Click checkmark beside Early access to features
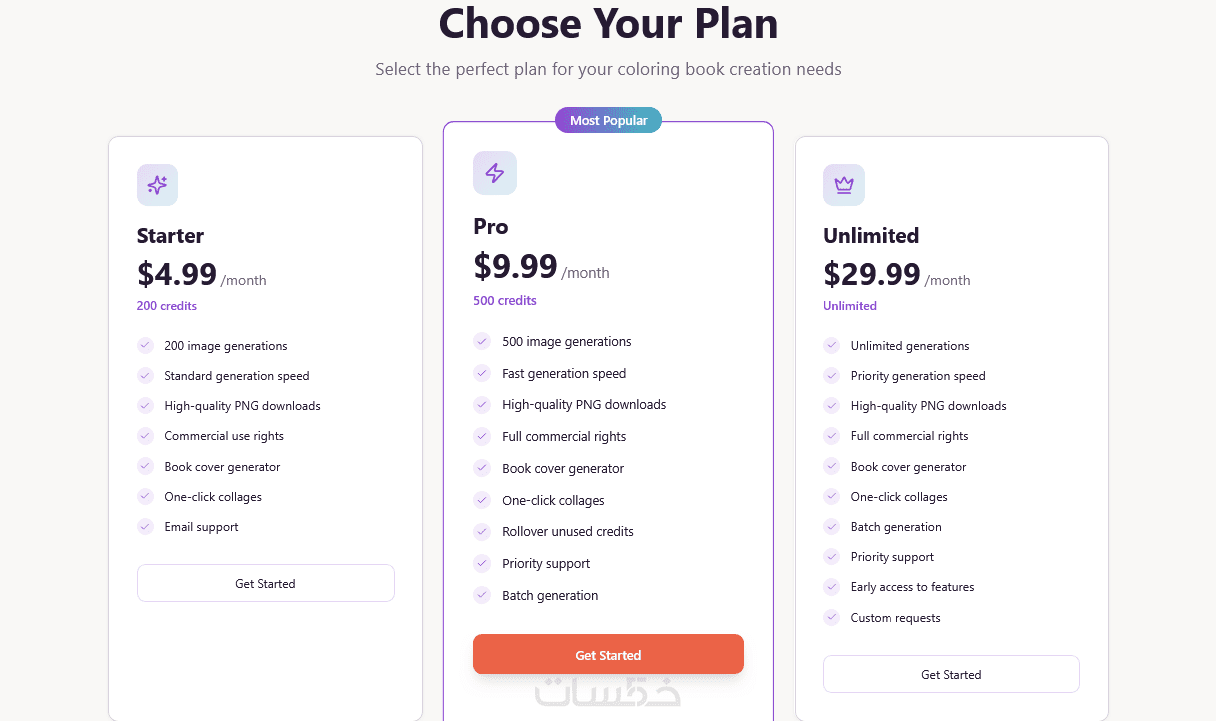 [831, 587]
